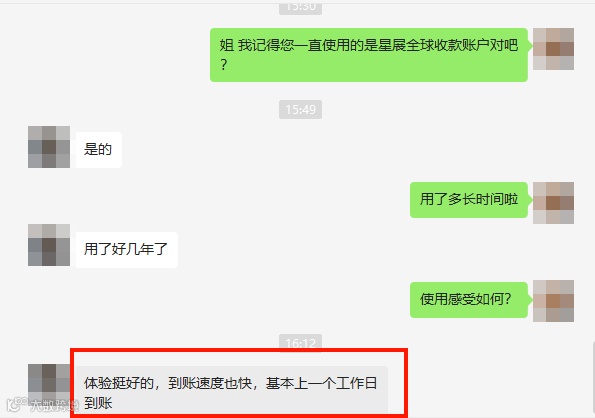Click the 16:12 timestamp label

[x=301, y=343]
